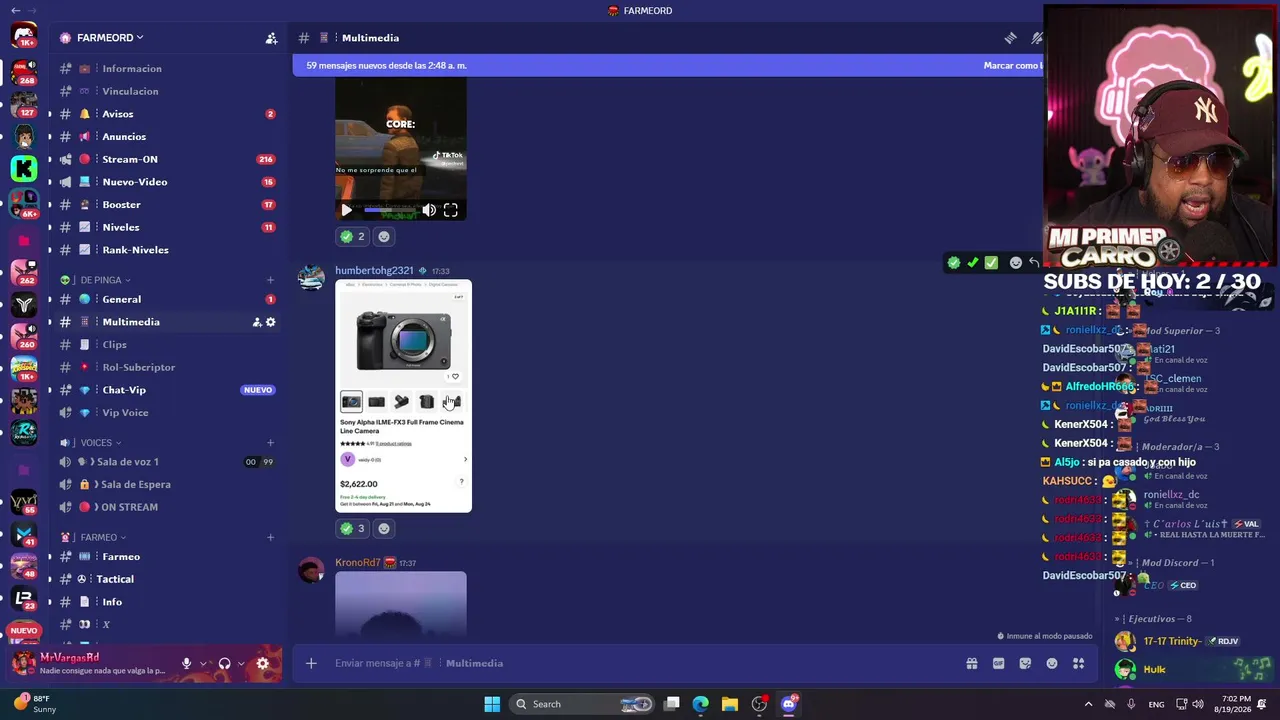Attach a file with the plus icon
This screenshot has height=720, width=1280.
coord(311,663)
